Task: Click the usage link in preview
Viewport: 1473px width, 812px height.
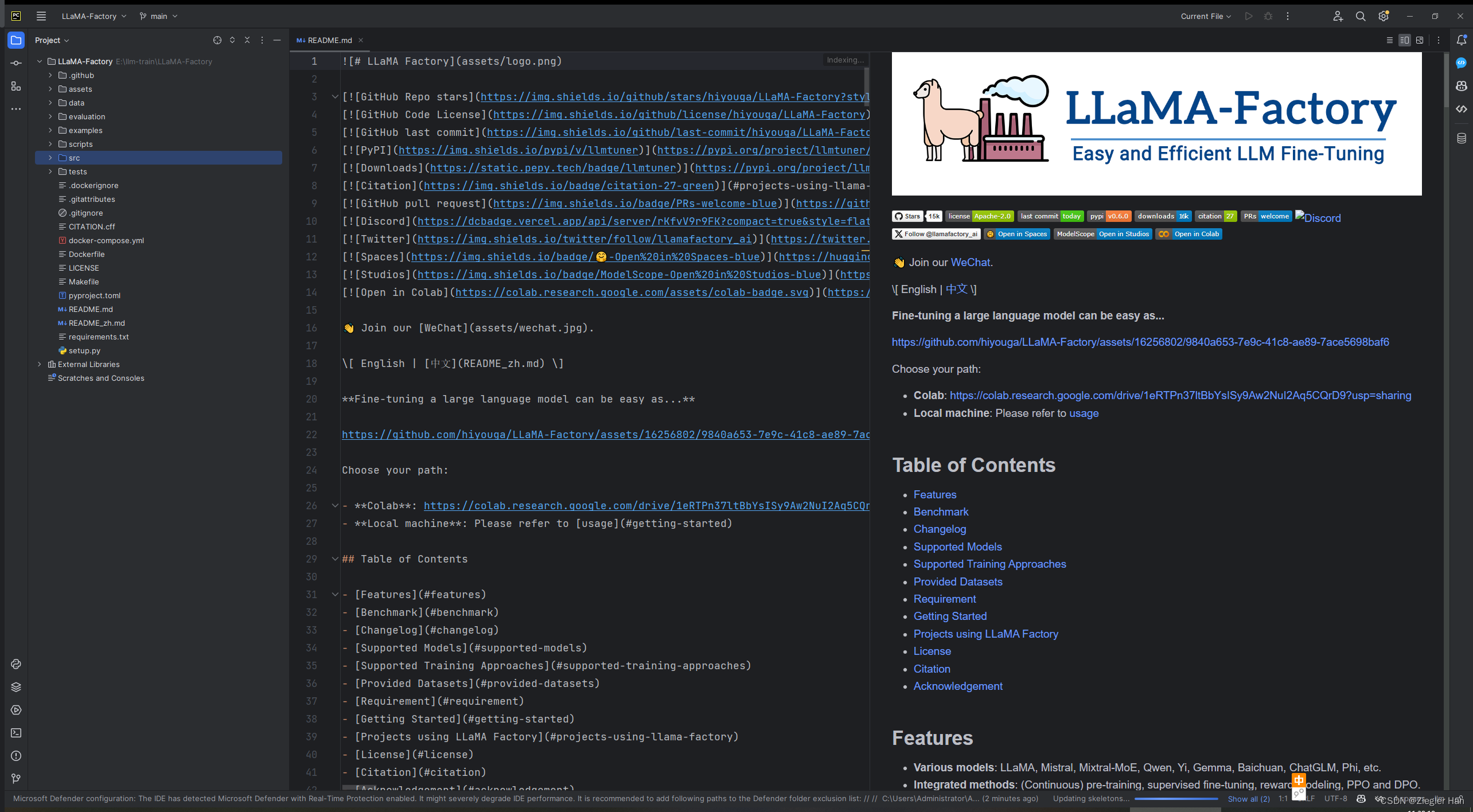Action: pos(1084,413)
